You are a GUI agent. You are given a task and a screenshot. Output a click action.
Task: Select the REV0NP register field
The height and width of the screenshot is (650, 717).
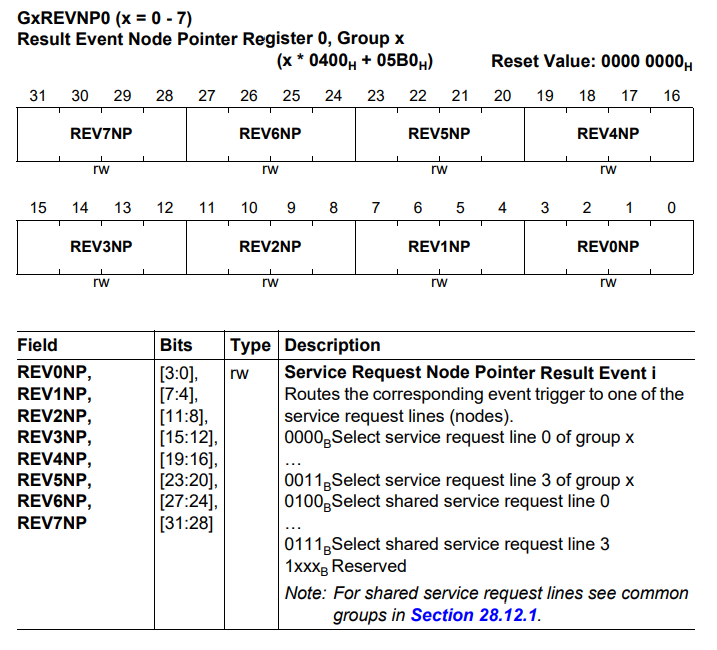pos(609,247)
